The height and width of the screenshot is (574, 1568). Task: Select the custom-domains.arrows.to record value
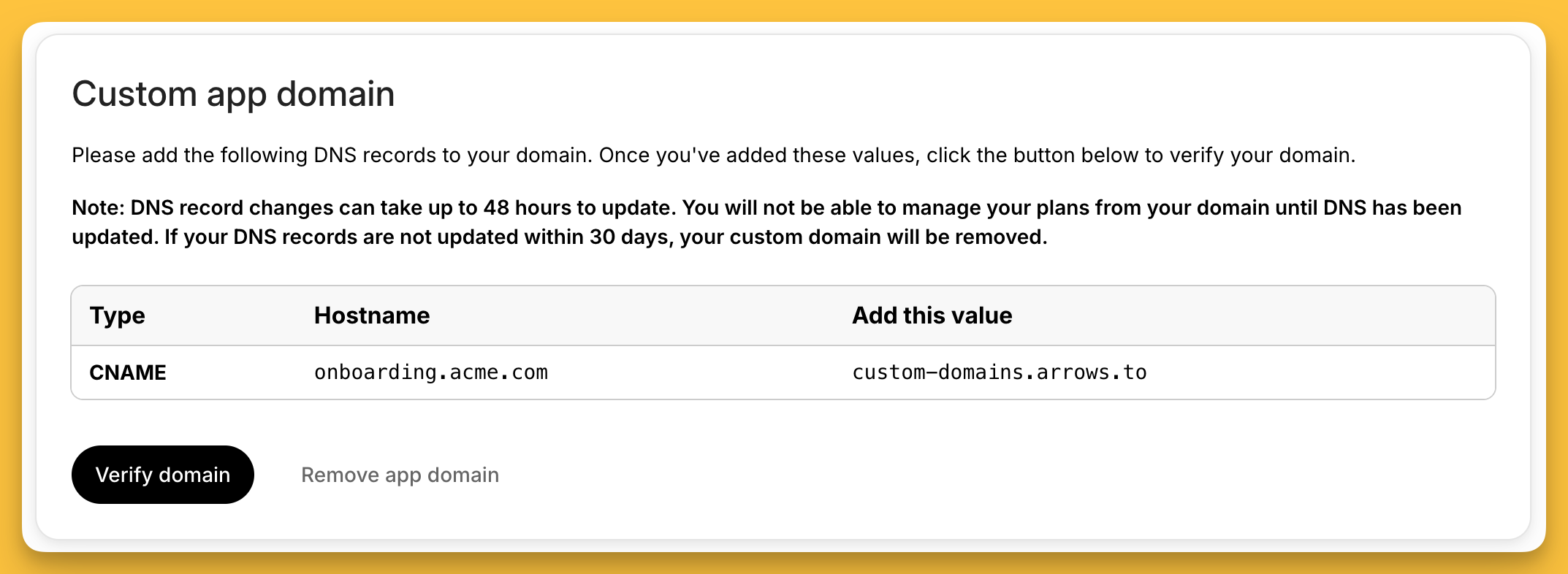click(999, 372)
